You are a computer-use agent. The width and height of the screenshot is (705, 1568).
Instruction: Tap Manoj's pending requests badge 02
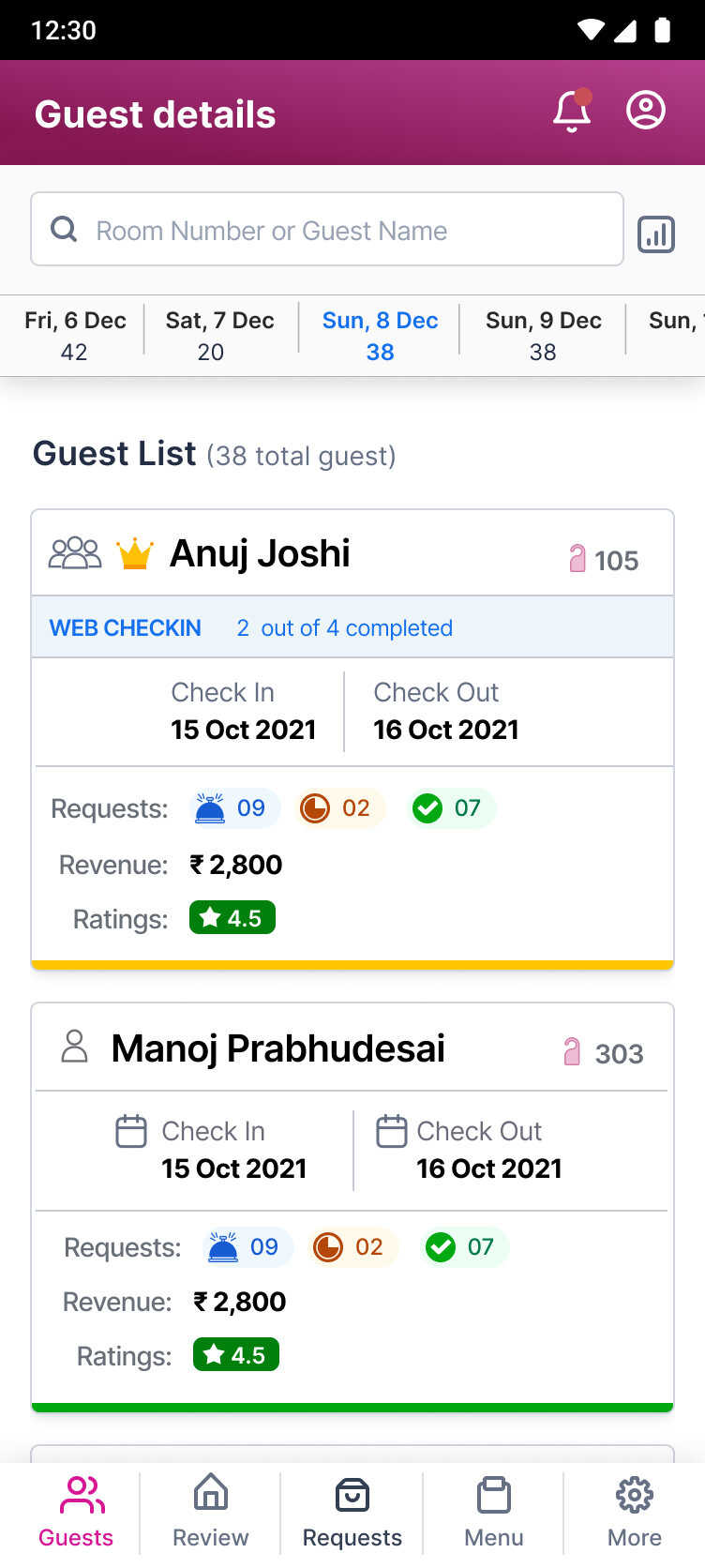coord(354,1247)
